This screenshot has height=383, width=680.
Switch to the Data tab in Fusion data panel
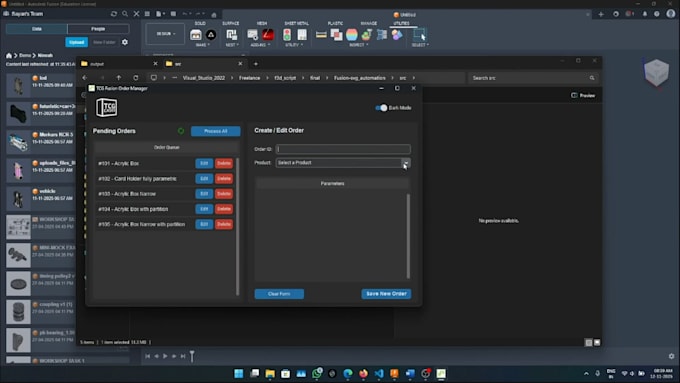point(37,29)
